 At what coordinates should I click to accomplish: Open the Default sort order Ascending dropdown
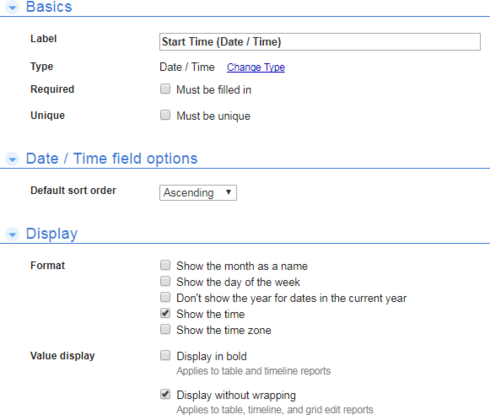pos(198,193)
